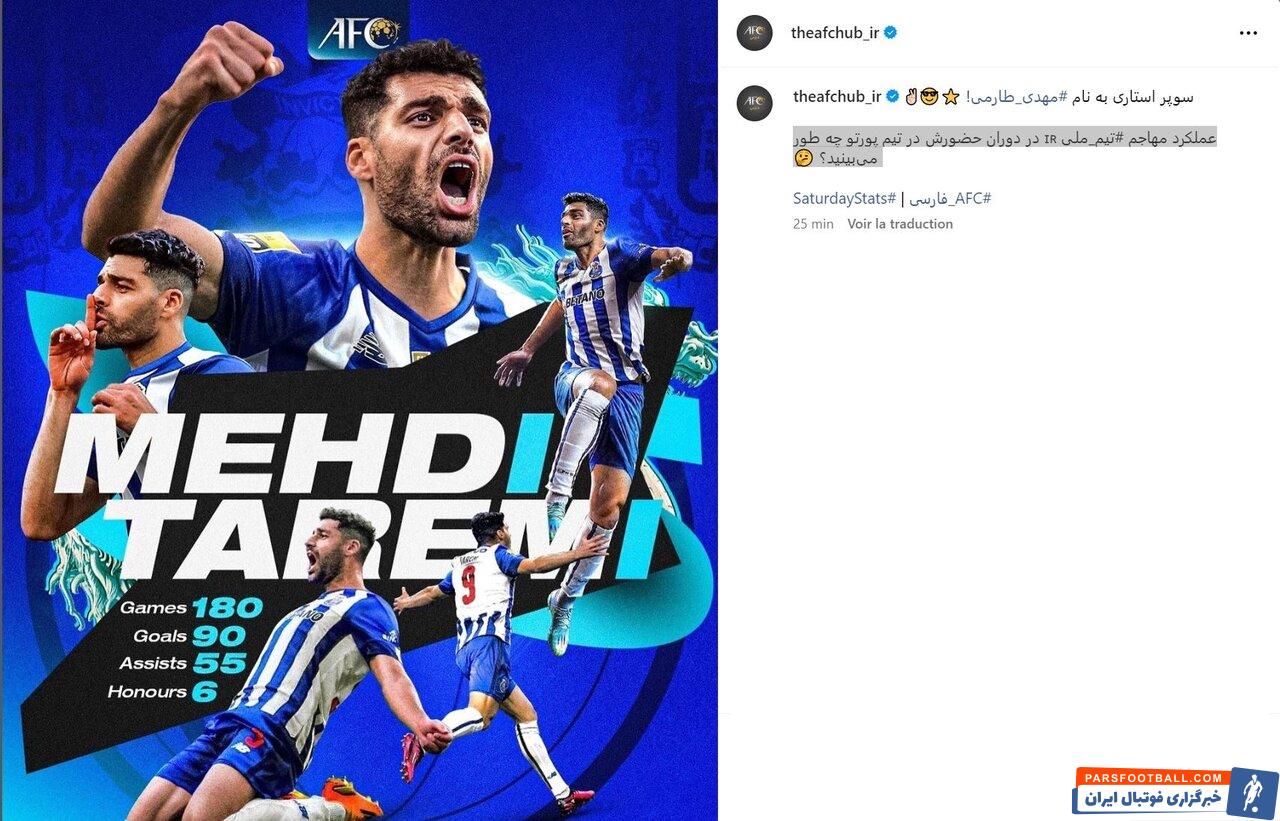This screenshot has height=821, width=1280.
Task: Open theafchub_ir profile picture in header
Action: tap(754, 33)
